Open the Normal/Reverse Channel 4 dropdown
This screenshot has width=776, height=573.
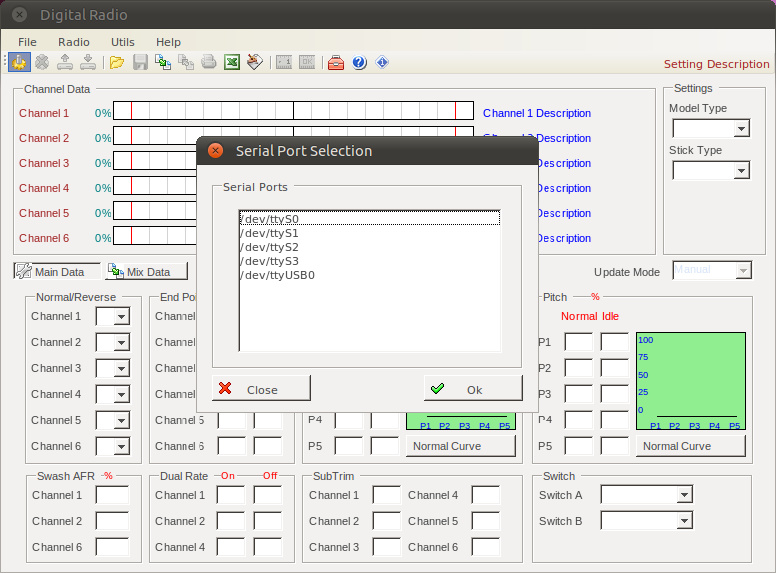pos(113,394)
